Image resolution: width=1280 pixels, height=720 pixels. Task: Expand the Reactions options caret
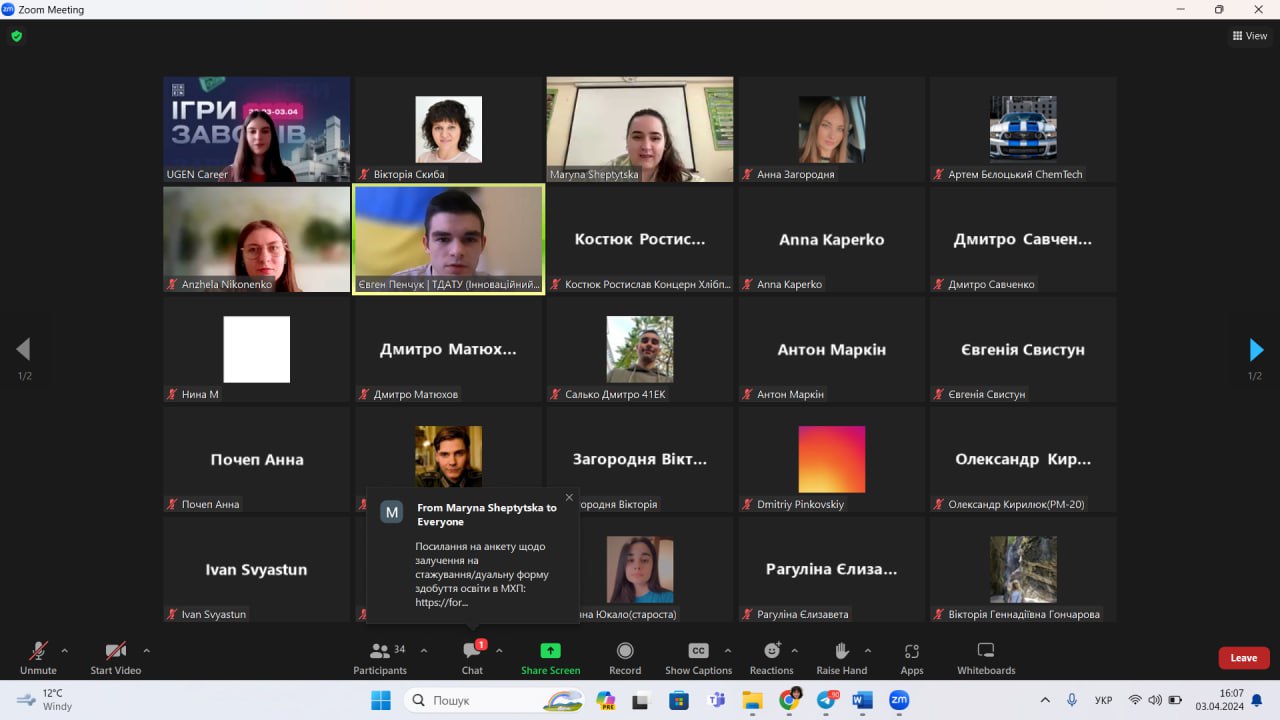(x=795, y=650)
